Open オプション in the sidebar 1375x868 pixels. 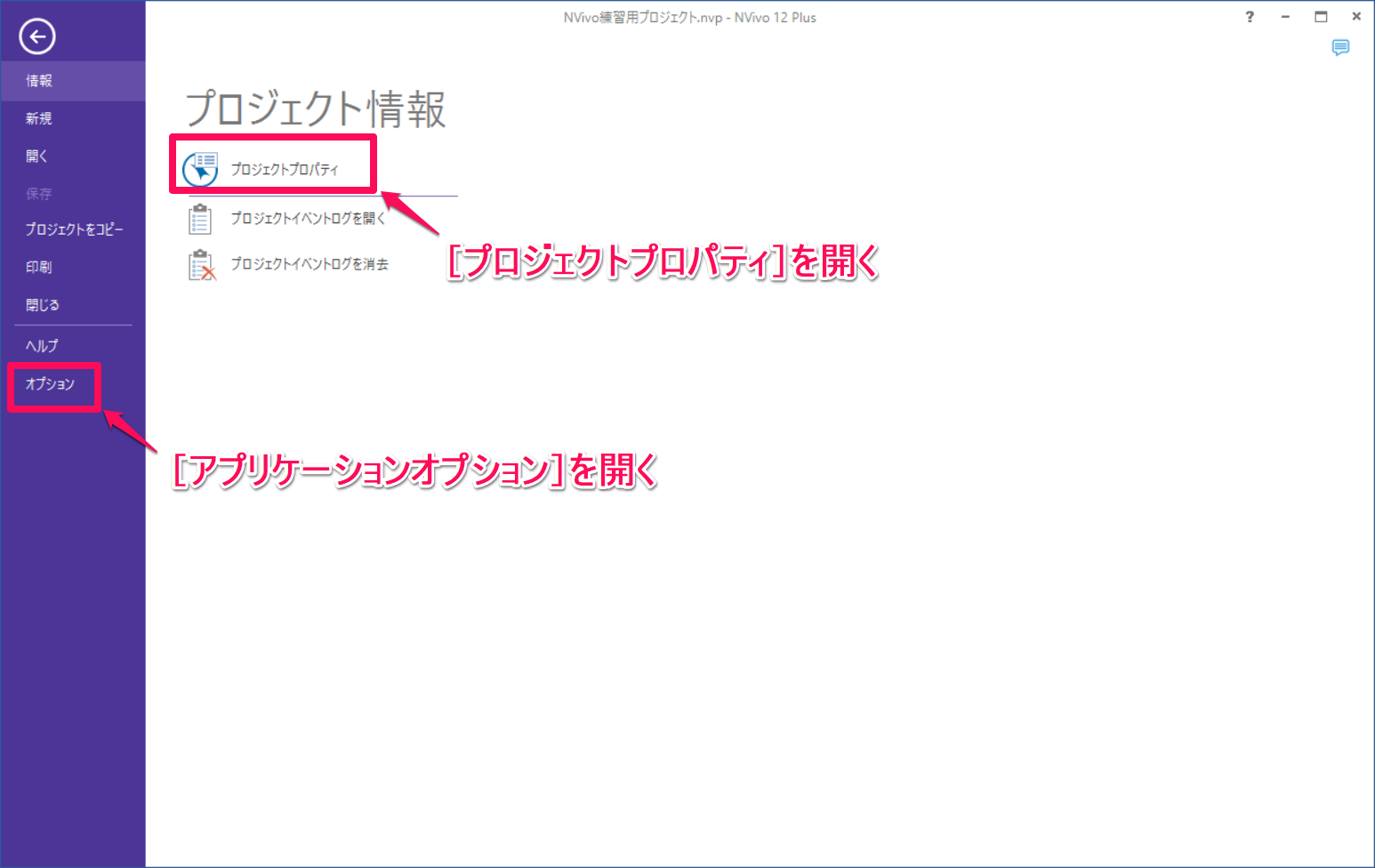[51, 384]
